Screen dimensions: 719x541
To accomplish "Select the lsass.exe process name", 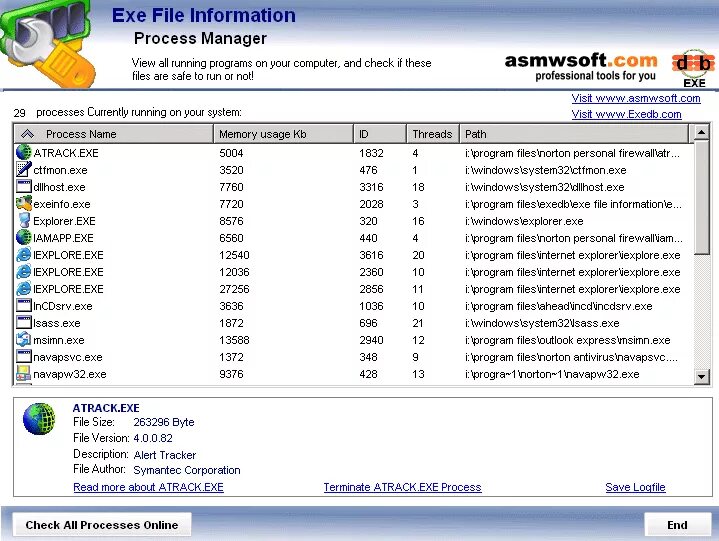I will tap(57, 323).
